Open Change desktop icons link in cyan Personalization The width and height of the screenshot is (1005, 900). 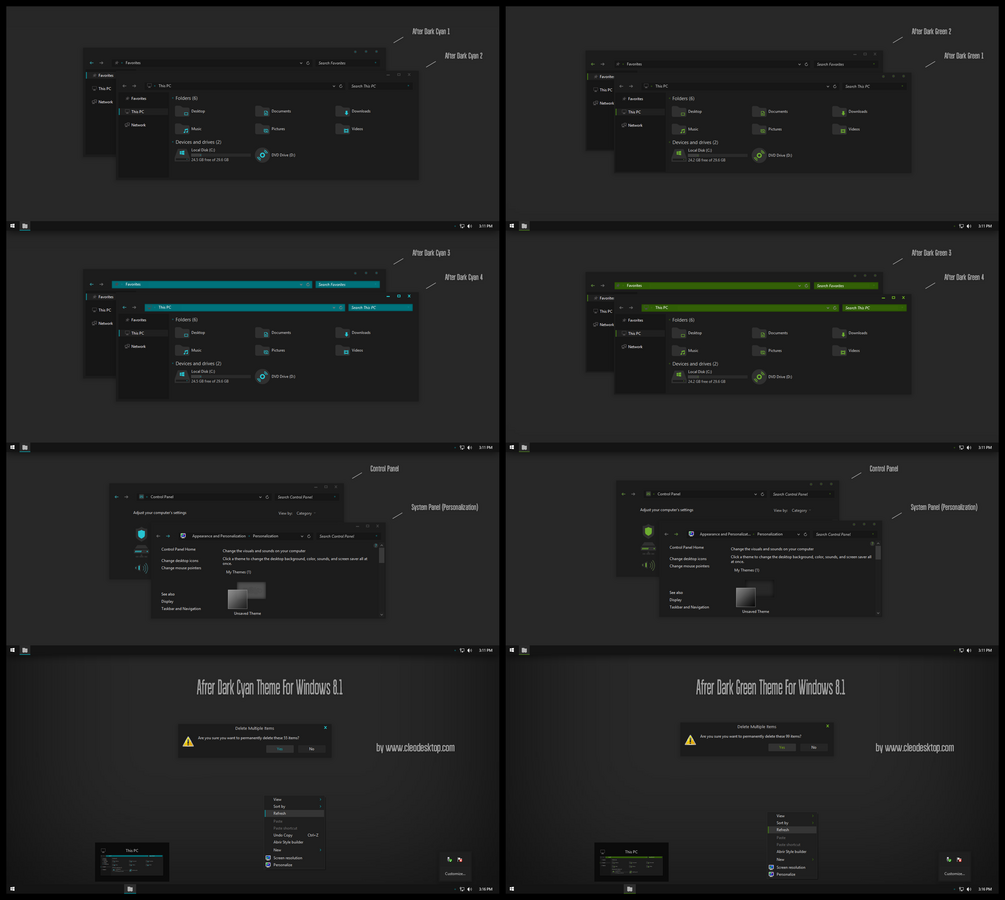coord(179,561)
